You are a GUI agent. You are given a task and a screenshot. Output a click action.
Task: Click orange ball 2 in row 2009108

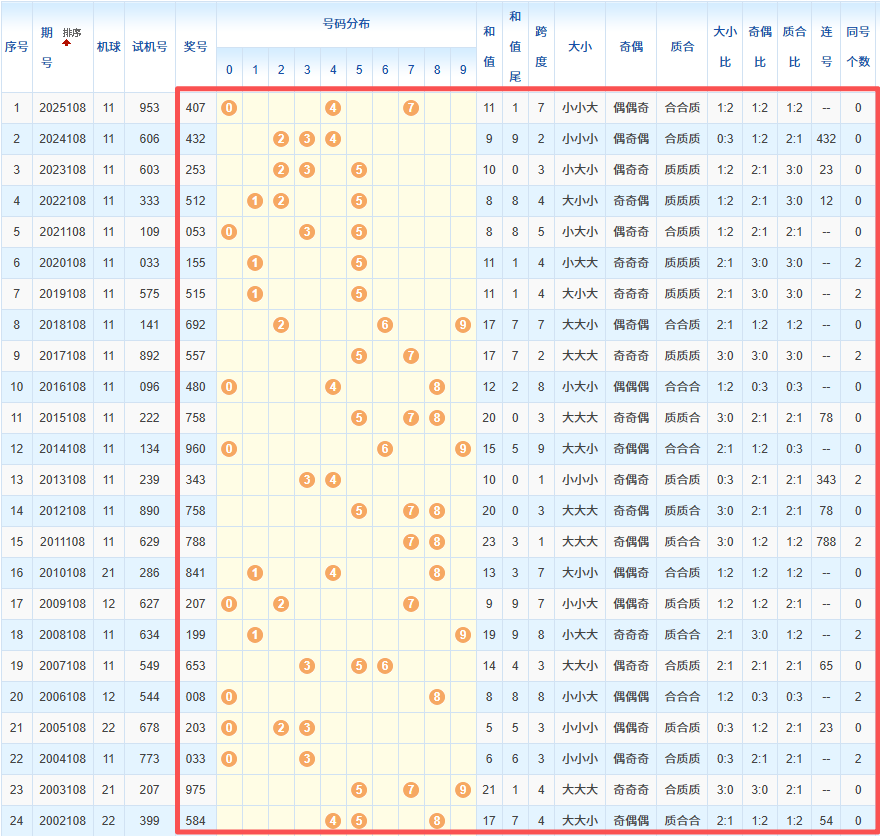[281, 603]
